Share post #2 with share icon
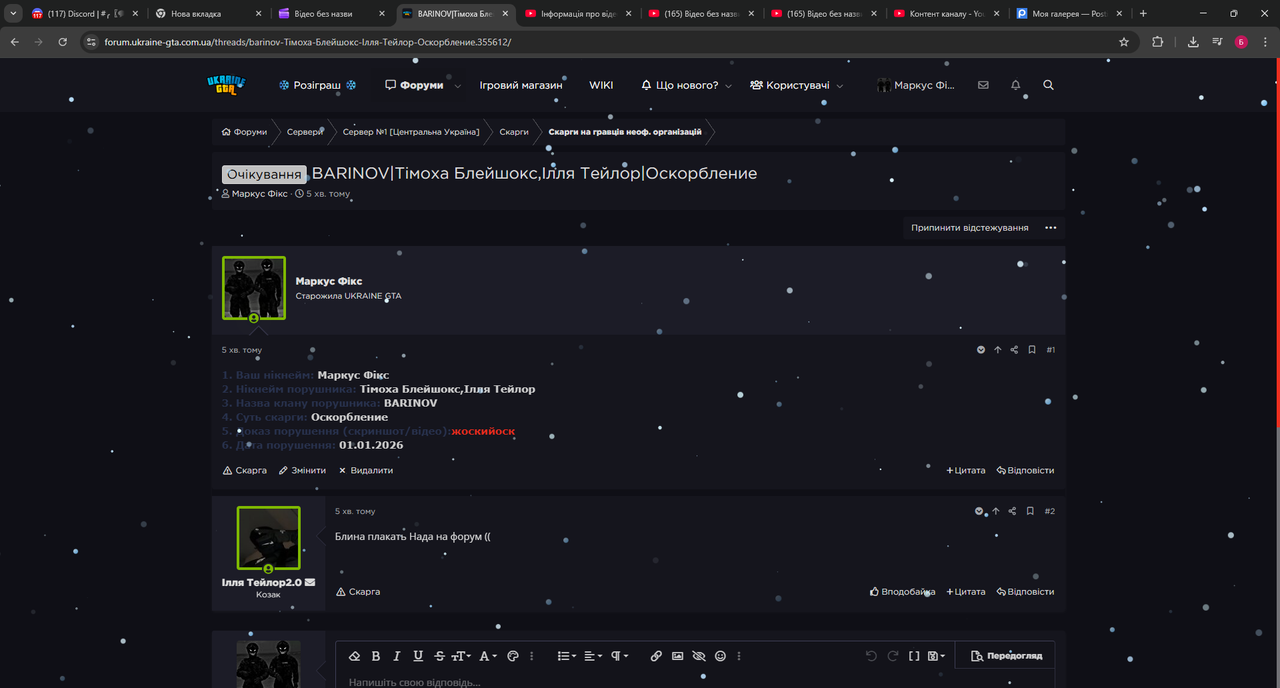Screen dimensions: 1280x688 (x=1012, y=511)
